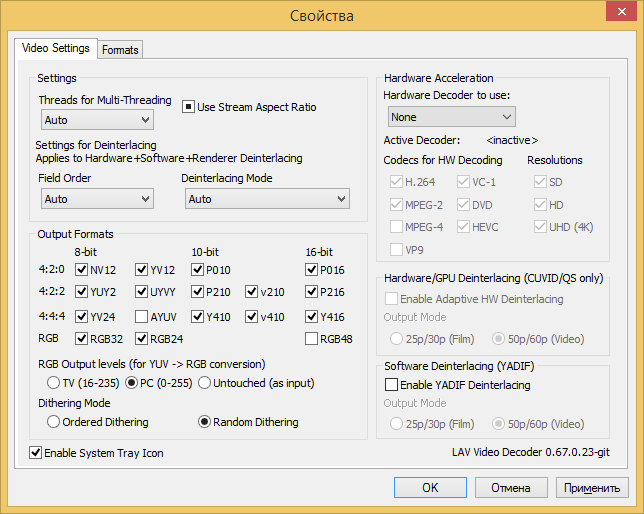Uncheck the RGB32 output format
This screenshot has width=644, height=514.
(x=81, y=339)
